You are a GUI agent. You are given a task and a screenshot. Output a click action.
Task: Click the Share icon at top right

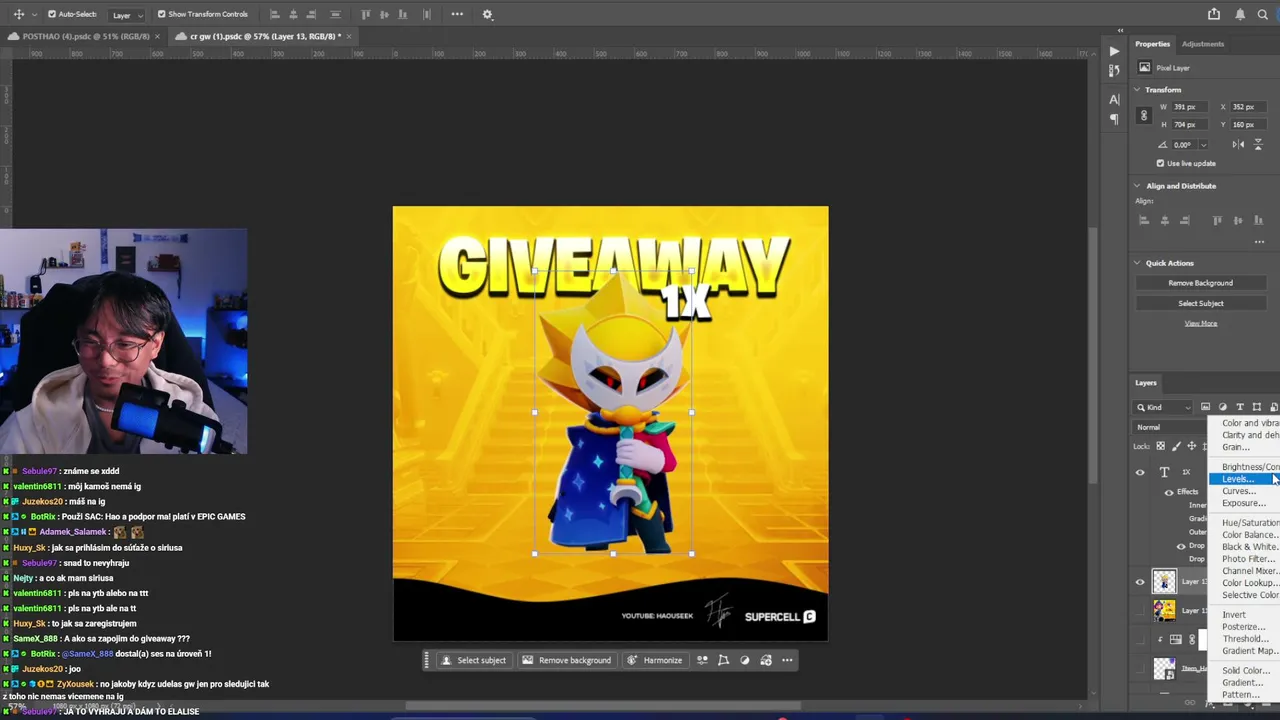(1214, 14)
